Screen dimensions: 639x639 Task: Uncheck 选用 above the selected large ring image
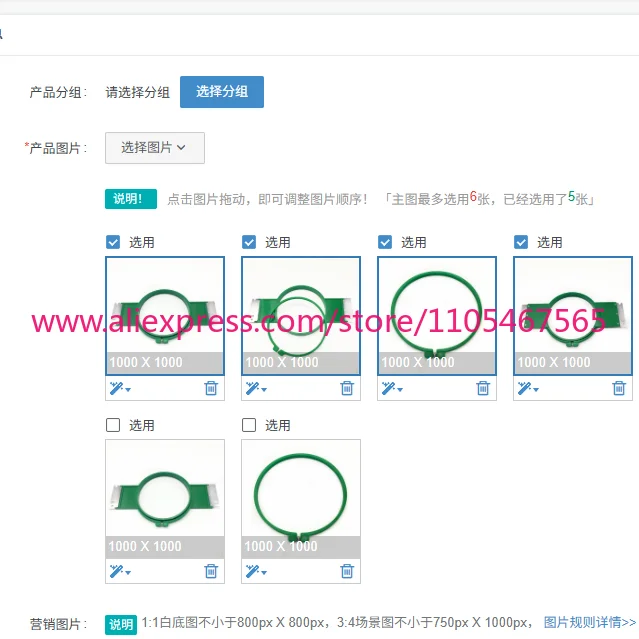(385, 242)
